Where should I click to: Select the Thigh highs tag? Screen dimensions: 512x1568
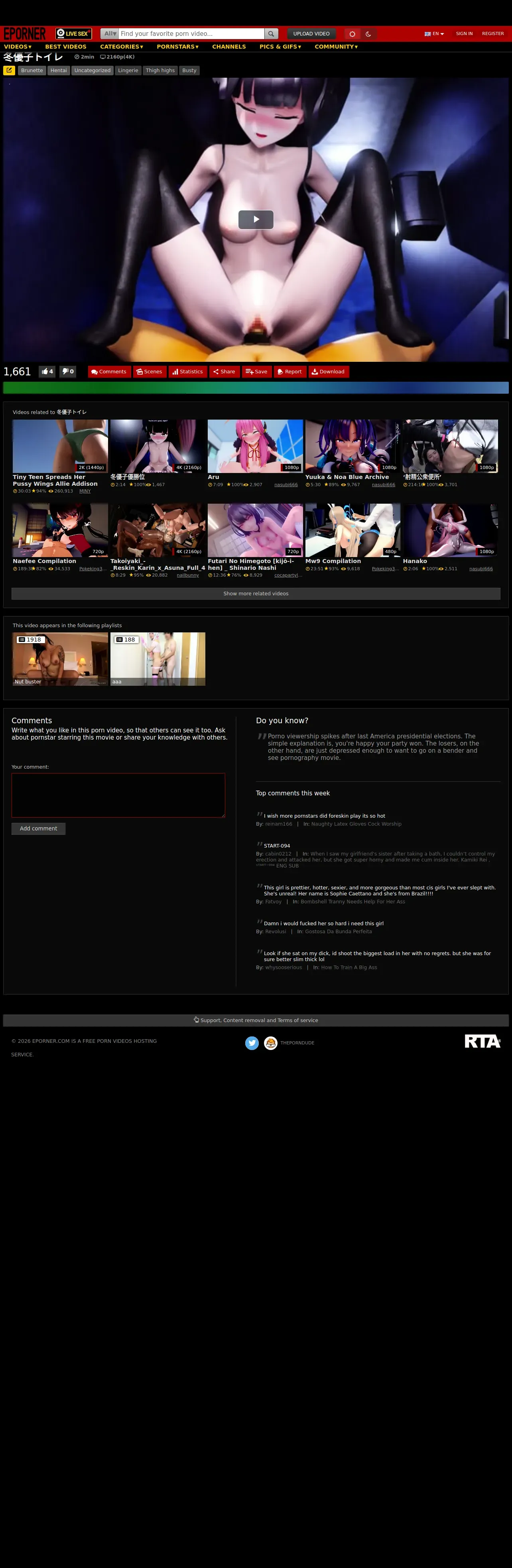160,71
